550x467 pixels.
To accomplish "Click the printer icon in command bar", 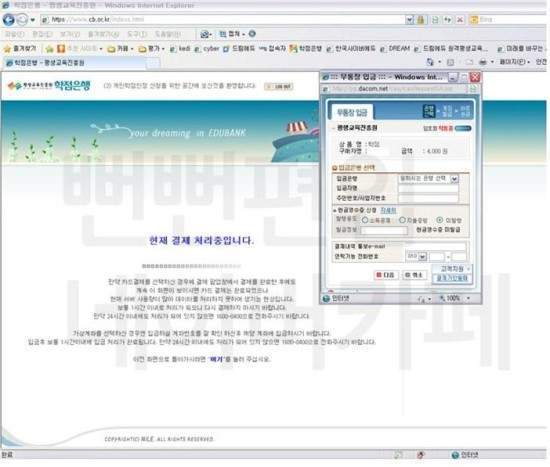I will [483, 62].
